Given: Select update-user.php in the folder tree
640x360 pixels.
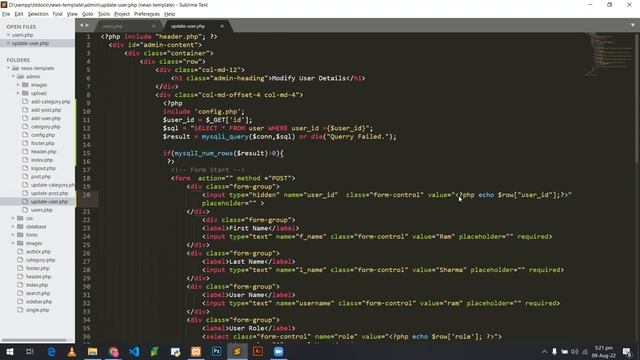Looking at the screenshot, I should tap(49, 202).
